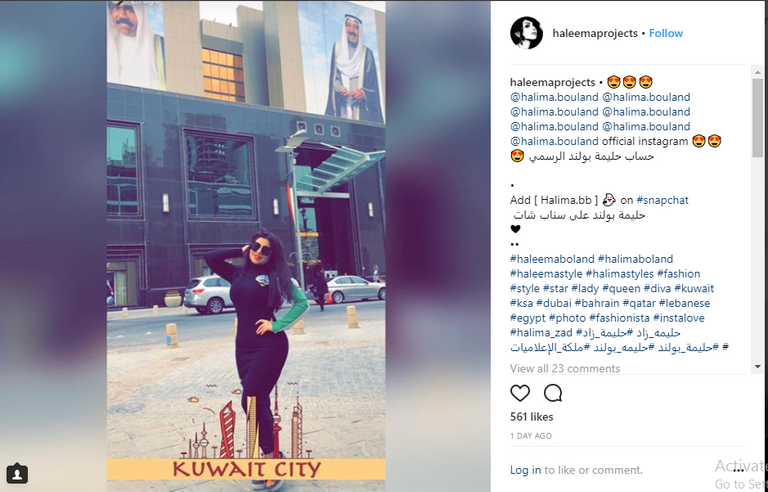Click the comment speech bubble icon
768x492 pixels.
[x=552, y=393]
